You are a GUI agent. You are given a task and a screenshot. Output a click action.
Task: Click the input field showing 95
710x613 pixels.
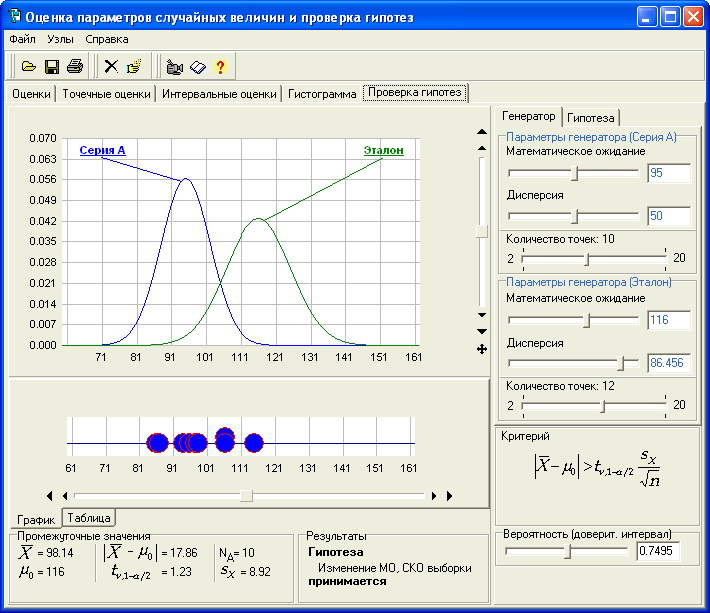tap(669, 173)
